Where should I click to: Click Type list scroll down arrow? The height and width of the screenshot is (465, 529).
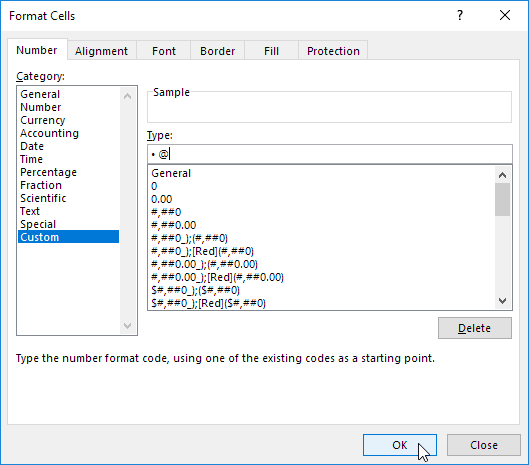point(502,301)
